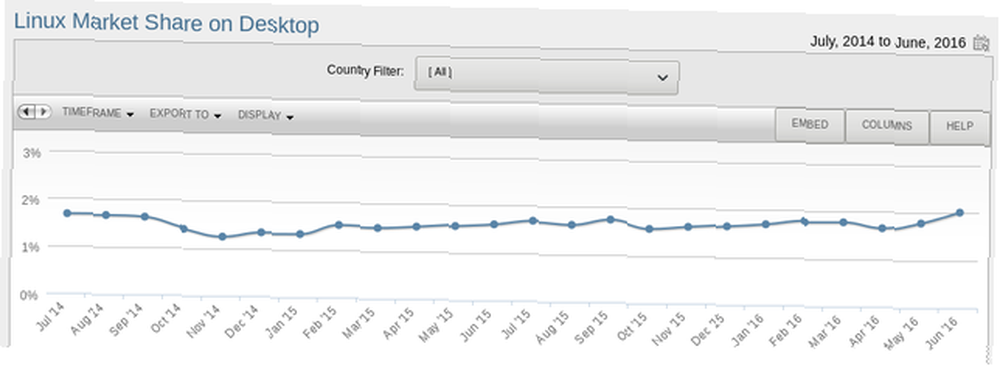Screen dimensions: 1000x366
Task: Click the EMBED button
Action: click(810, 125)
